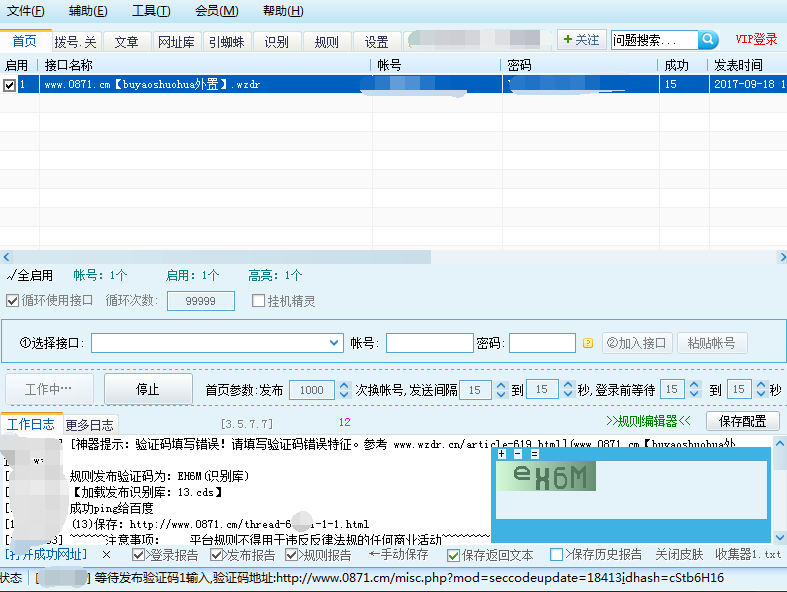Click the interface list right scroll arrow
This screenshot has height=592, width=787.
pyautogui.click(x=782, y=257)
